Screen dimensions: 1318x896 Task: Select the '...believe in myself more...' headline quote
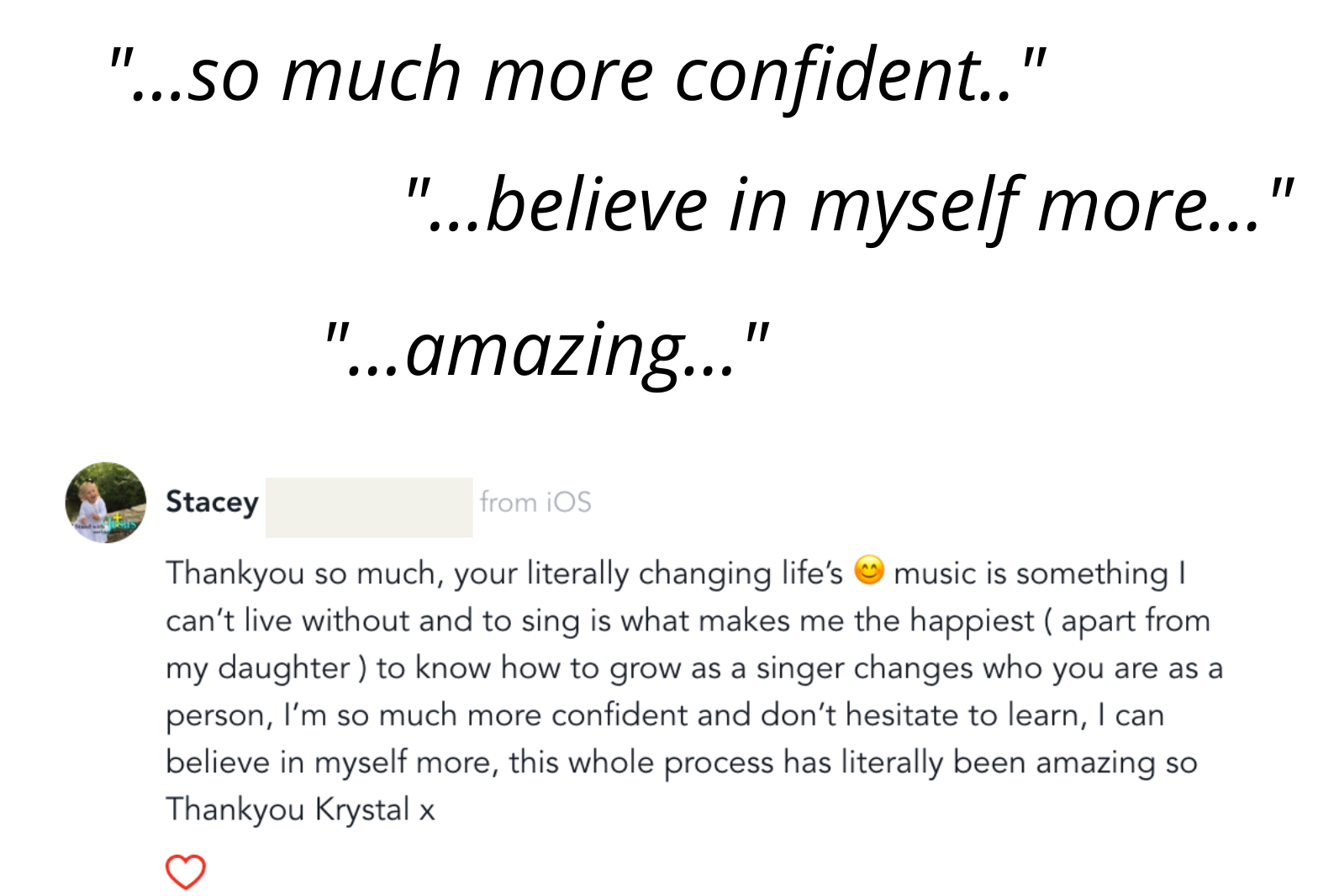(x=849, y=206)
